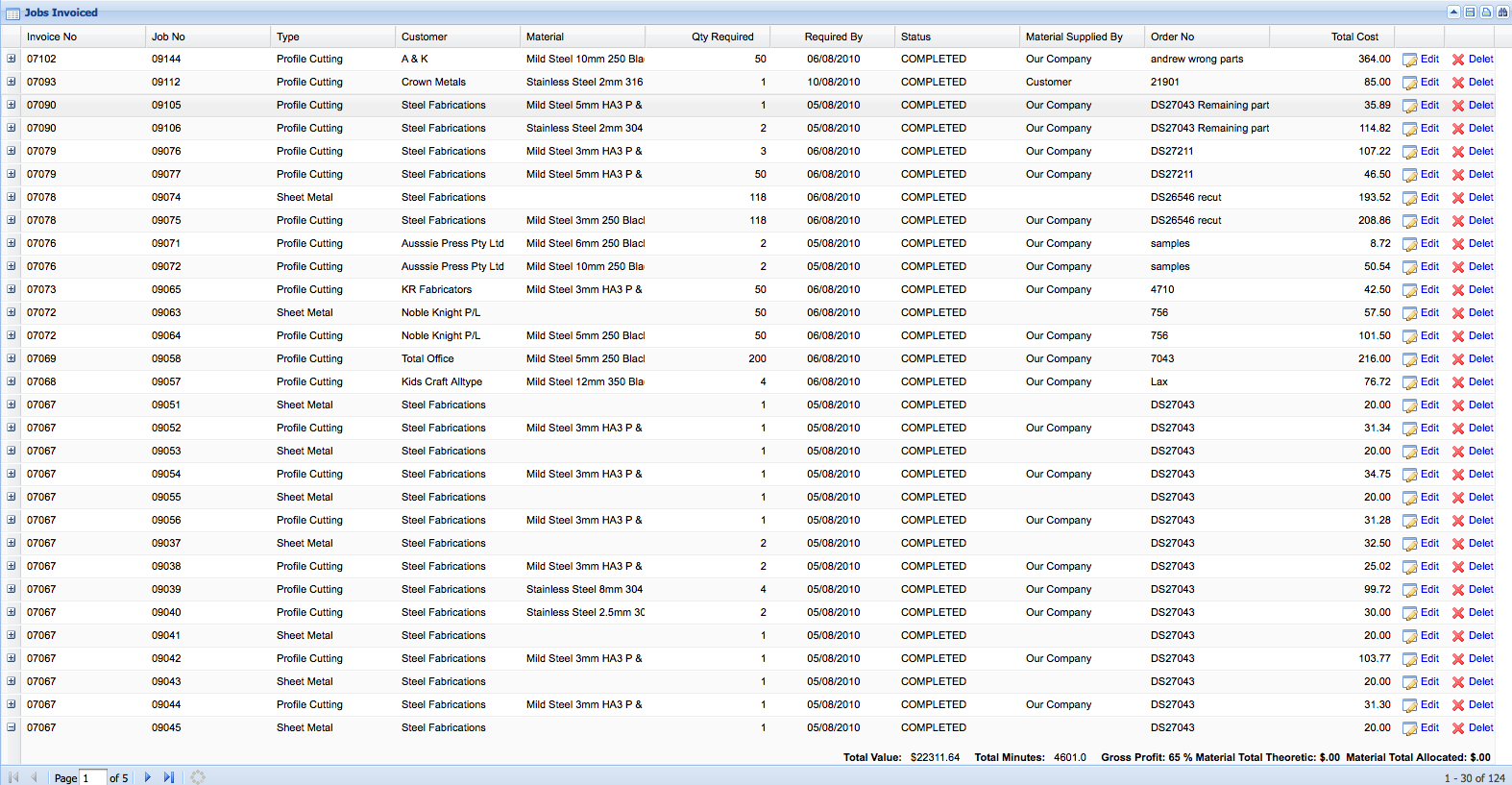Collapse the expanded row for job 09045
Screen dimensions: 1512x785
click(x=12, y=727)
